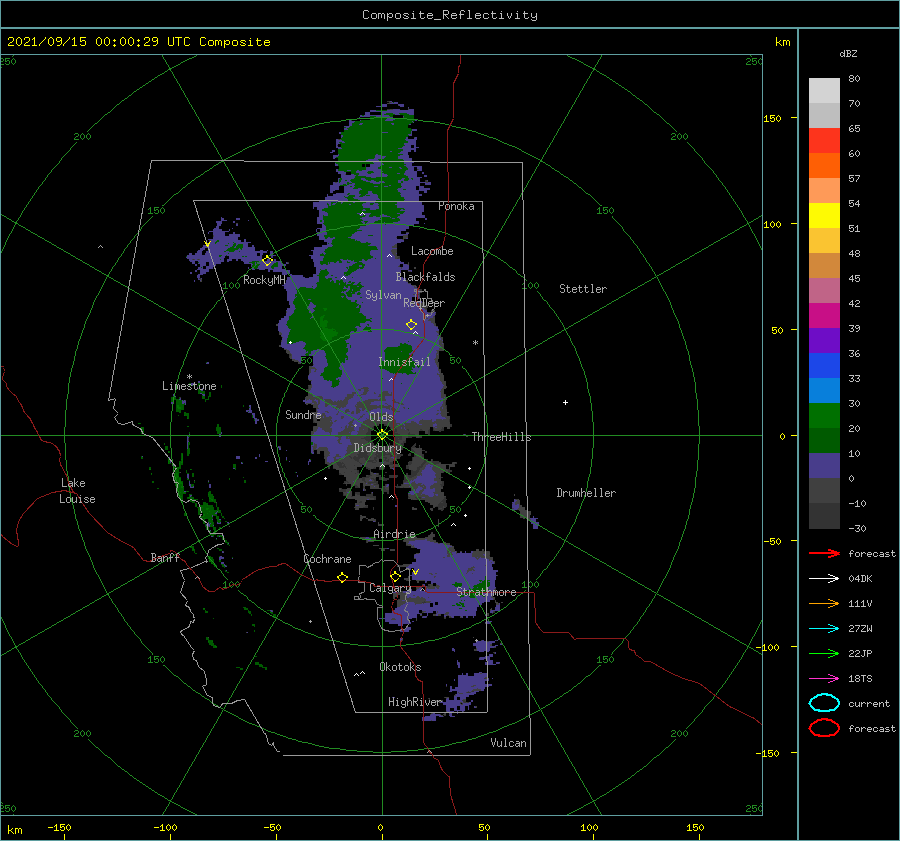Click the asterisk marker near Limestone

[189, 377]
